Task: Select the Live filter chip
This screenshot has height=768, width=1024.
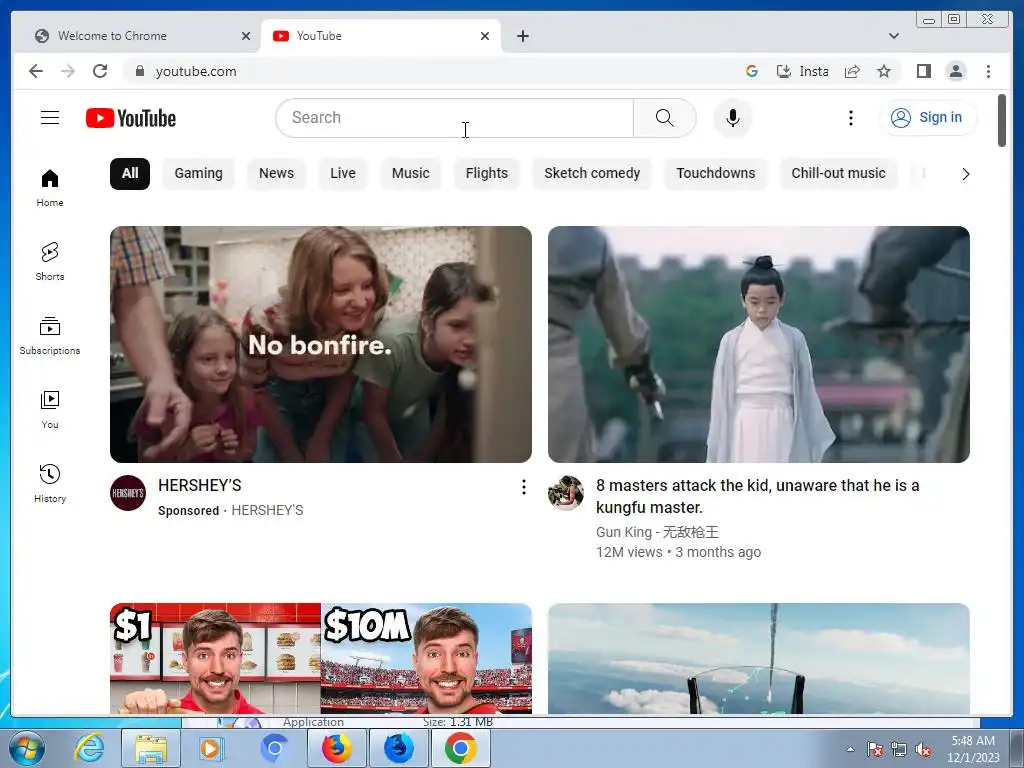Action: (x=343, y=174)
